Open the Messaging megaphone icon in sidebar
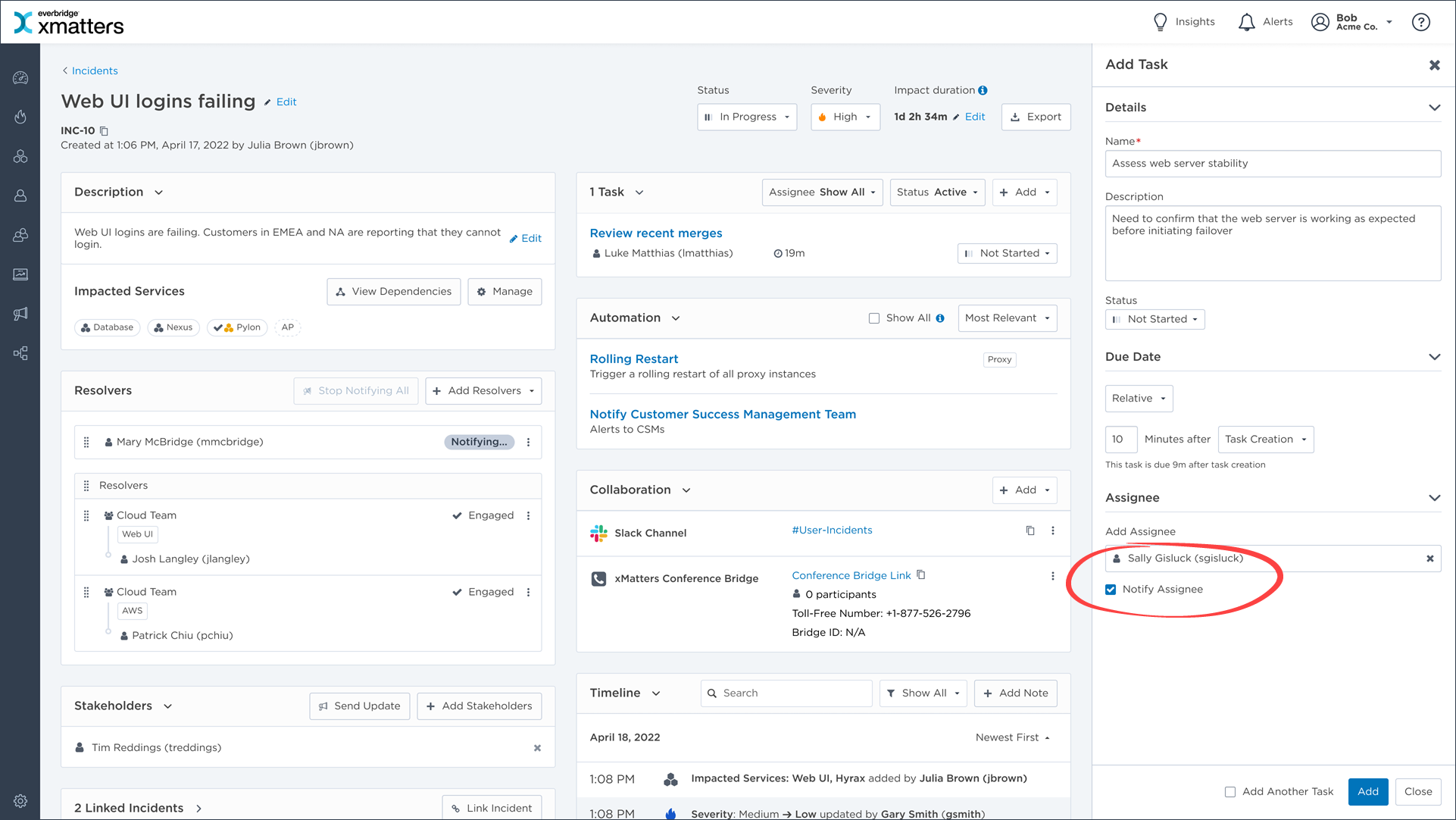The height and width of the screenshot is (820, 1456). point(20,314)
